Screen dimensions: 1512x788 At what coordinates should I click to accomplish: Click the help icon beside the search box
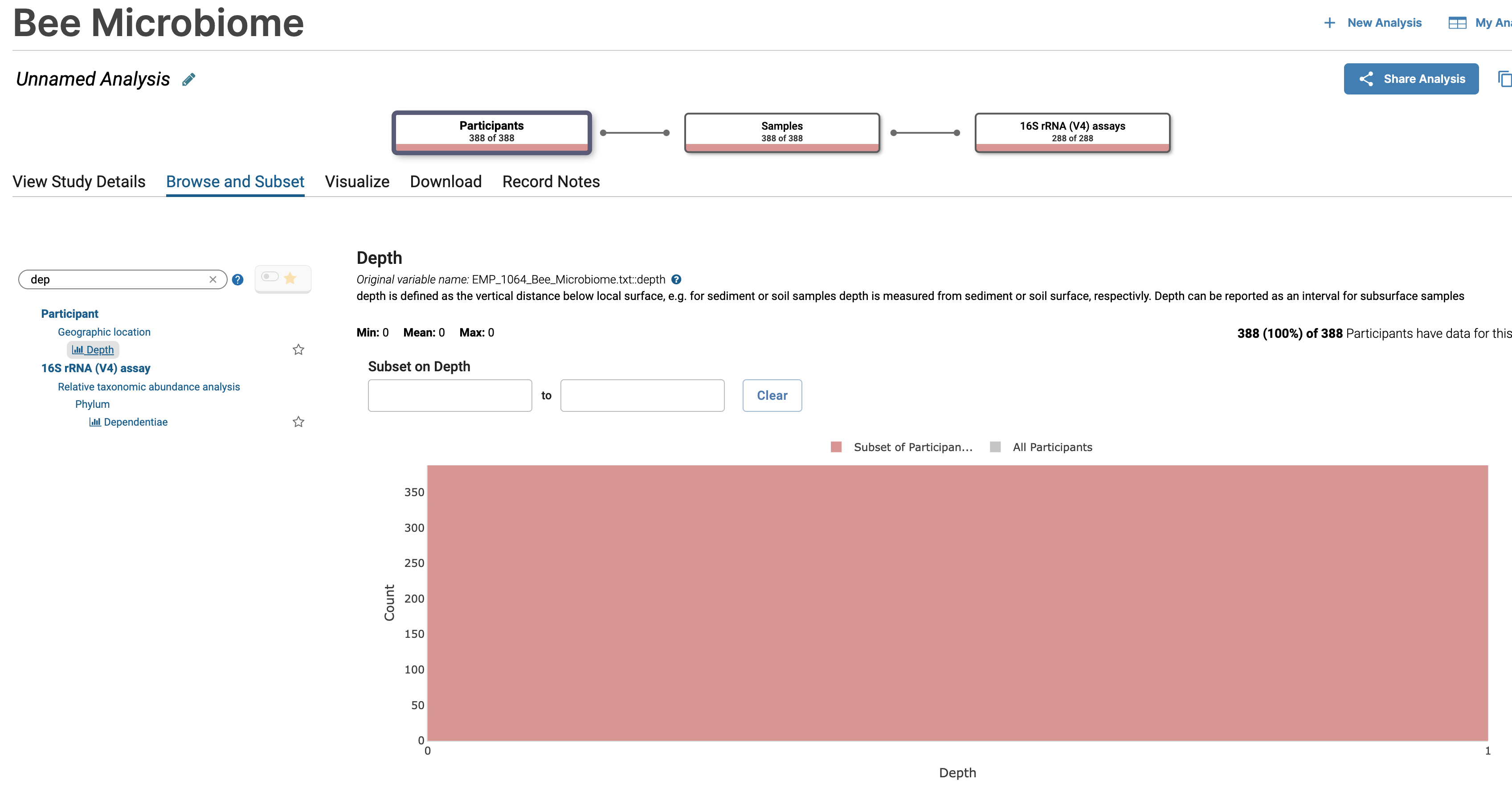tap(238, 279)
